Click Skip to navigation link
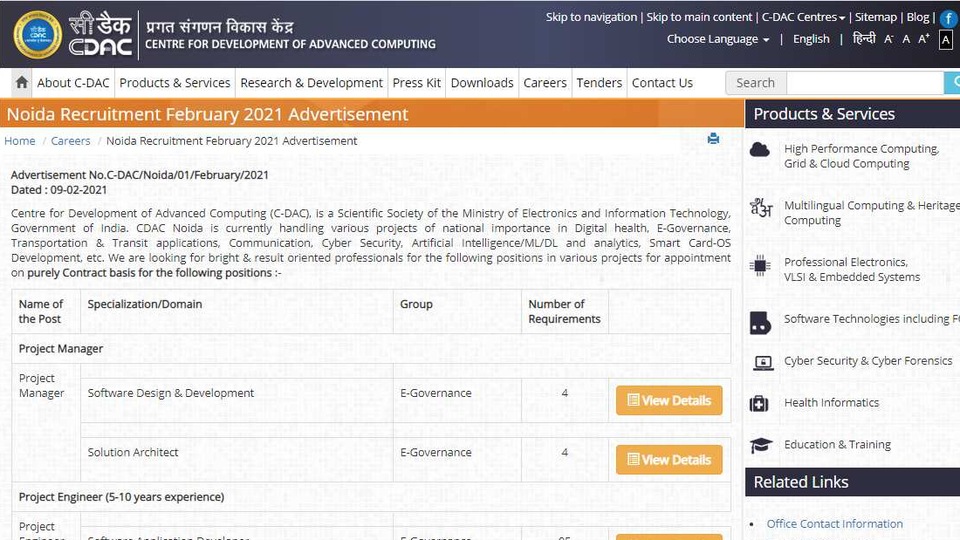This screenshot has height=540, width=960. tap(591, 17)
